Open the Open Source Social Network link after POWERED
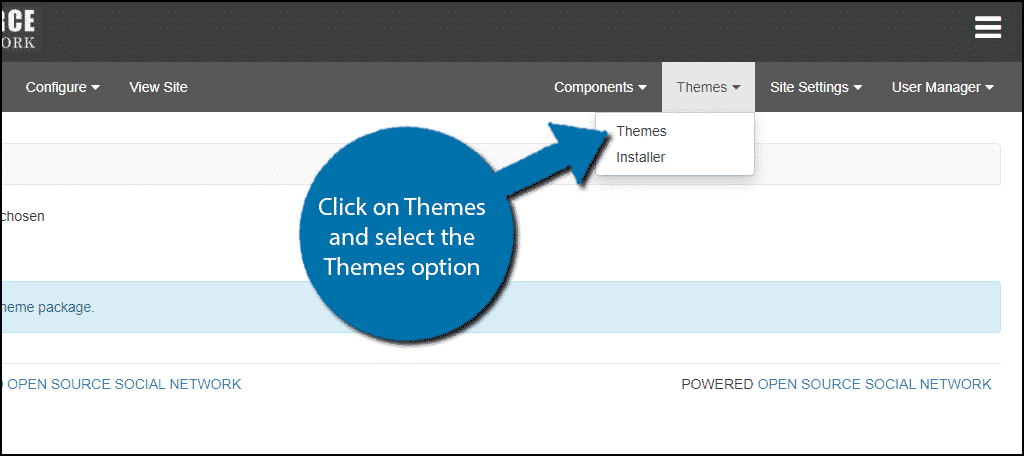1024x456 pixels. pos(874,384)
